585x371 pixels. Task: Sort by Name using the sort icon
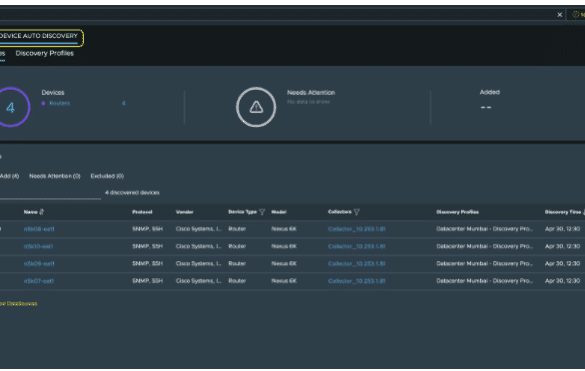click(41, 212)
